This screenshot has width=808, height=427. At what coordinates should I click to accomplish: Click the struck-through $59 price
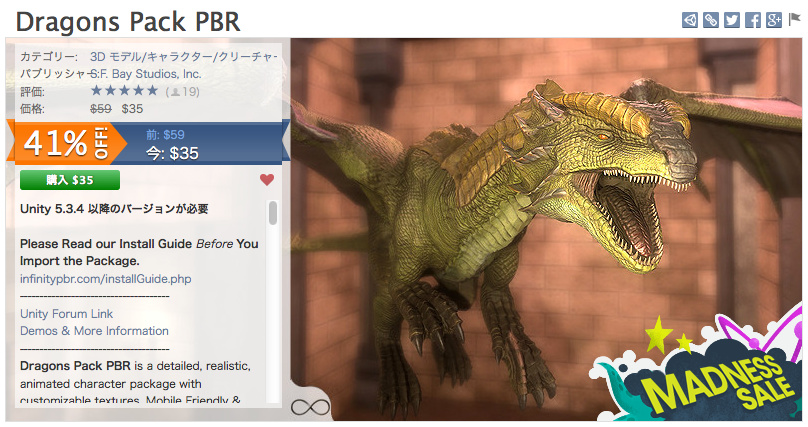pyautogui.click(x=101, y=109)
